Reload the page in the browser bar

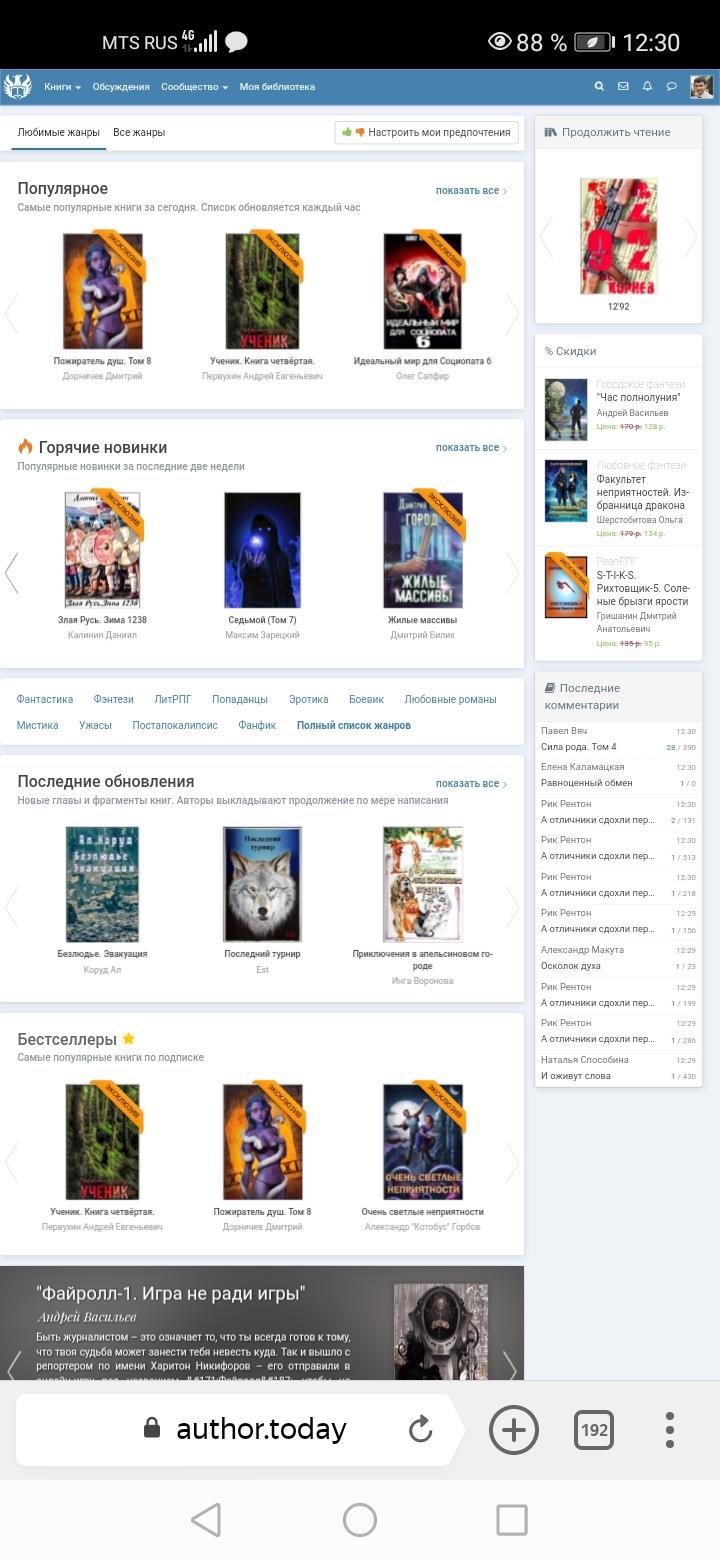(x=420, y=1429)
